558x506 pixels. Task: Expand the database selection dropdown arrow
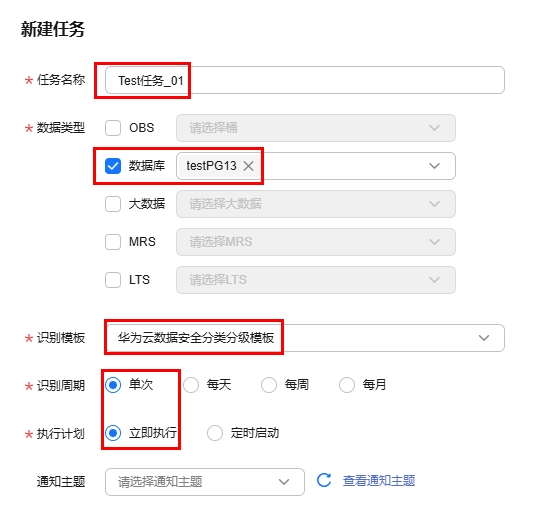[434, 166]
